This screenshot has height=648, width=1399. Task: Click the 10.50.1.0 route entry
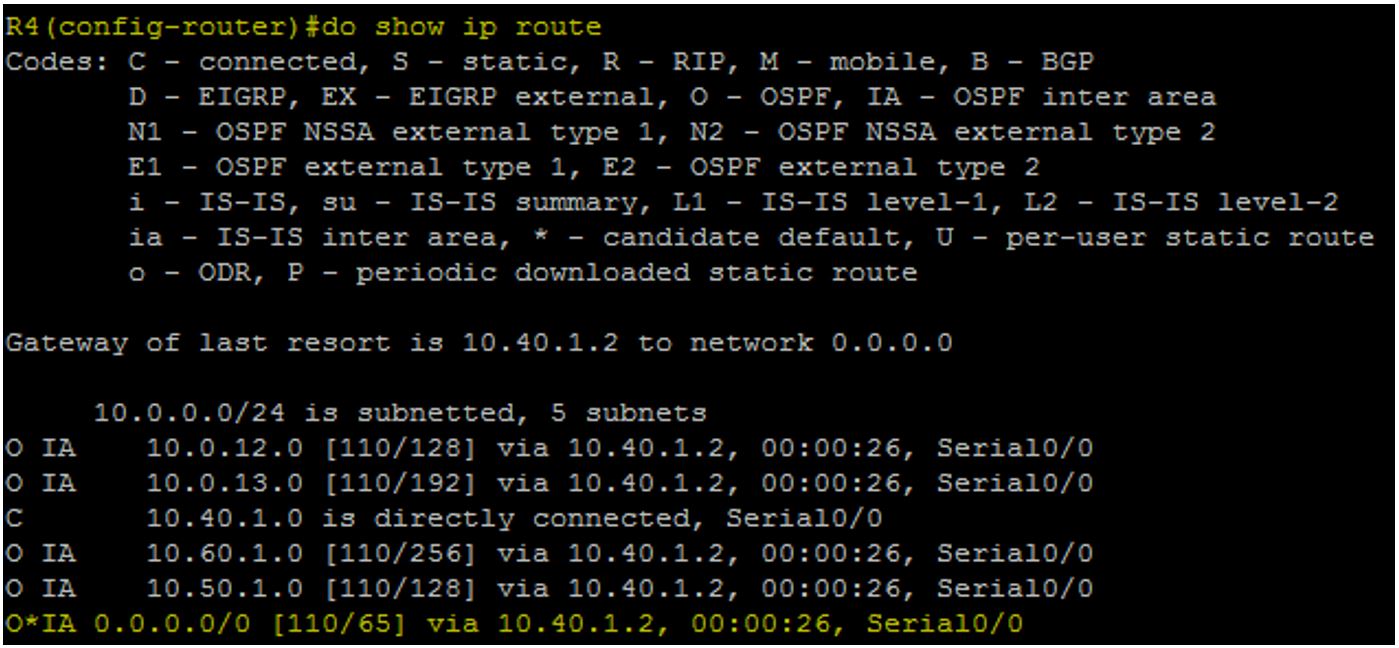550,589
